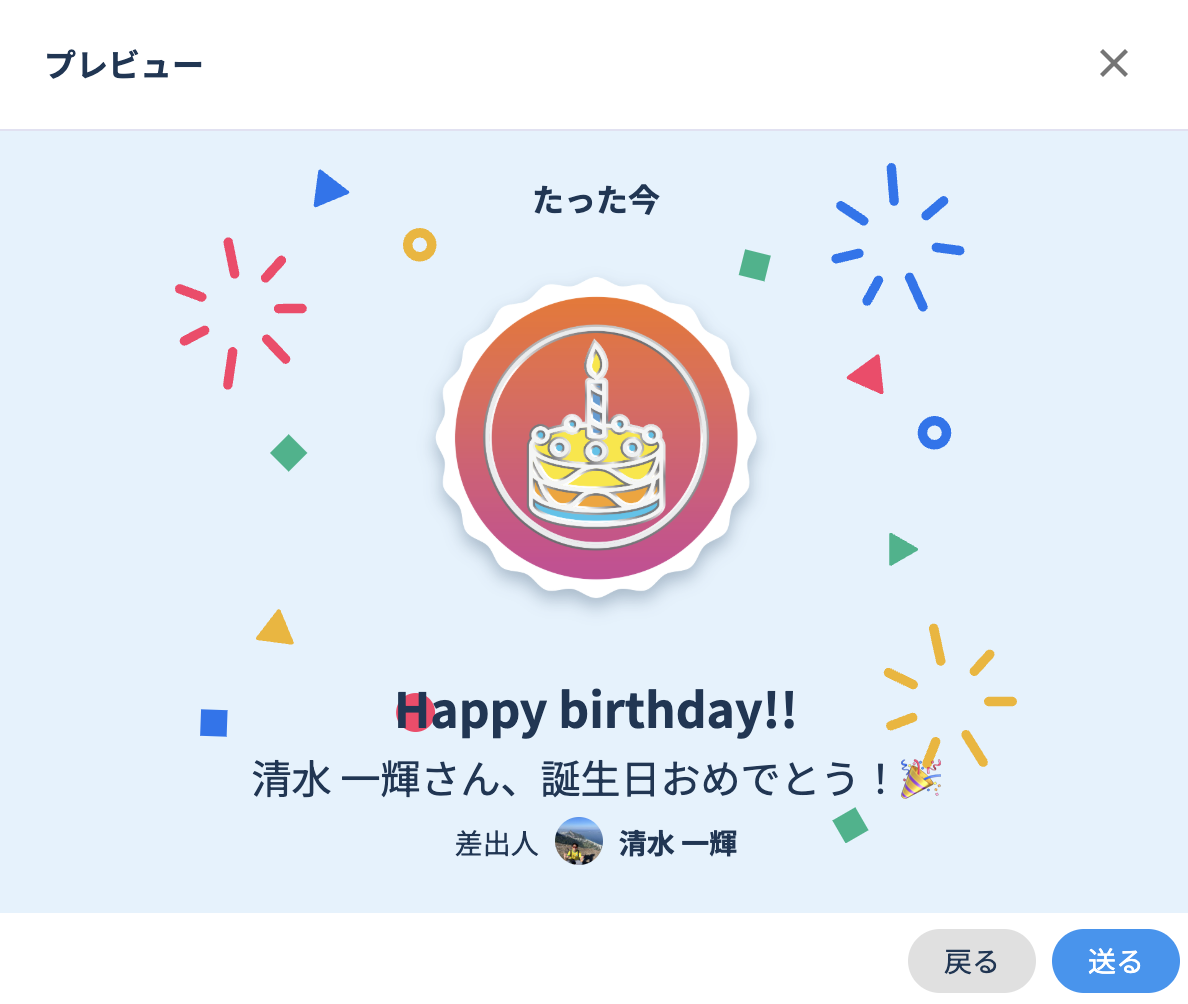Click the プレビュー dialog title

[x=124, y=65]
